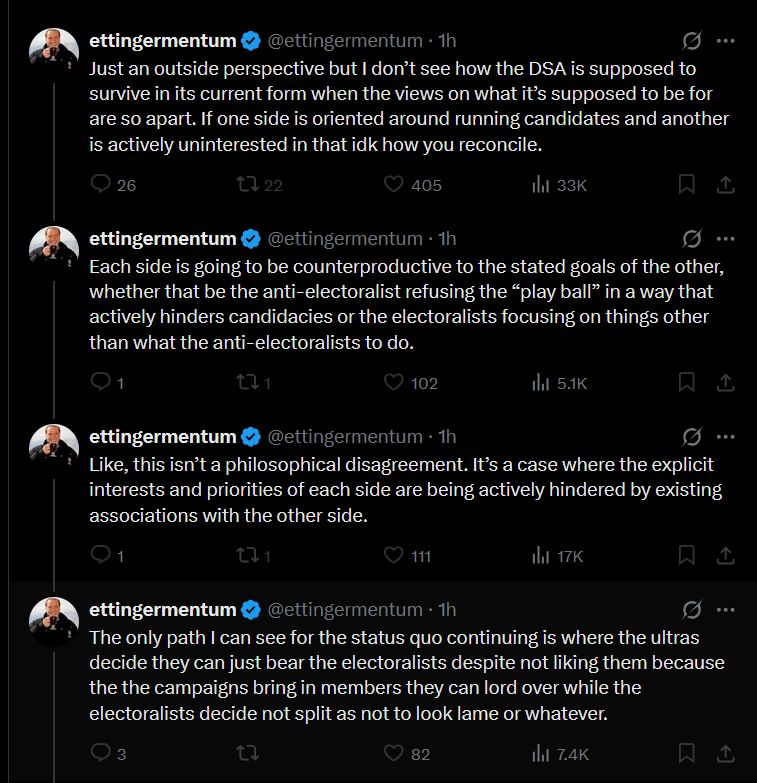Like the tweet with 405 likes
The image size is (757, 783).
[393, 184]
